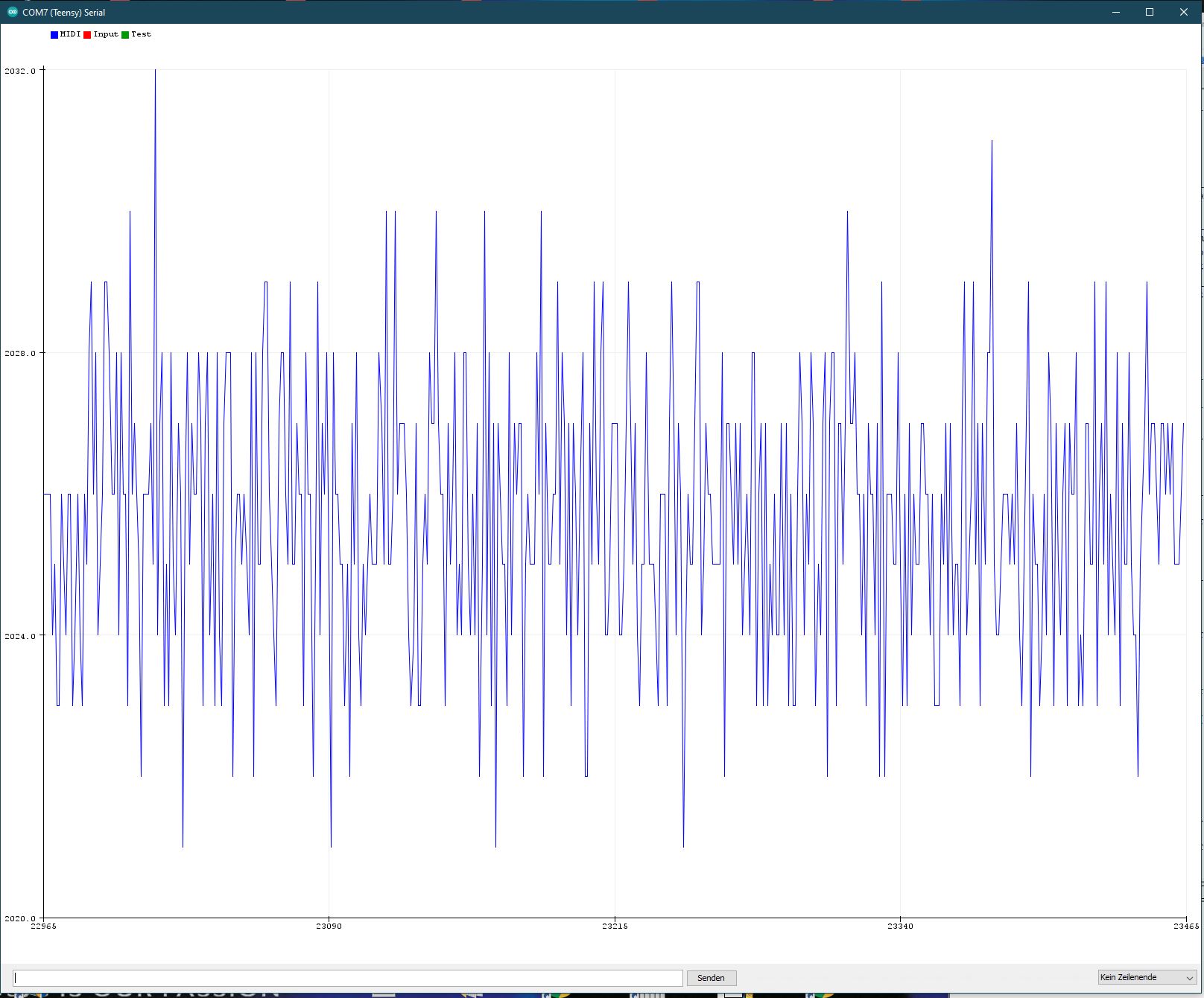
Task: Close the serial plotter window
Action: click(1184, 12)
